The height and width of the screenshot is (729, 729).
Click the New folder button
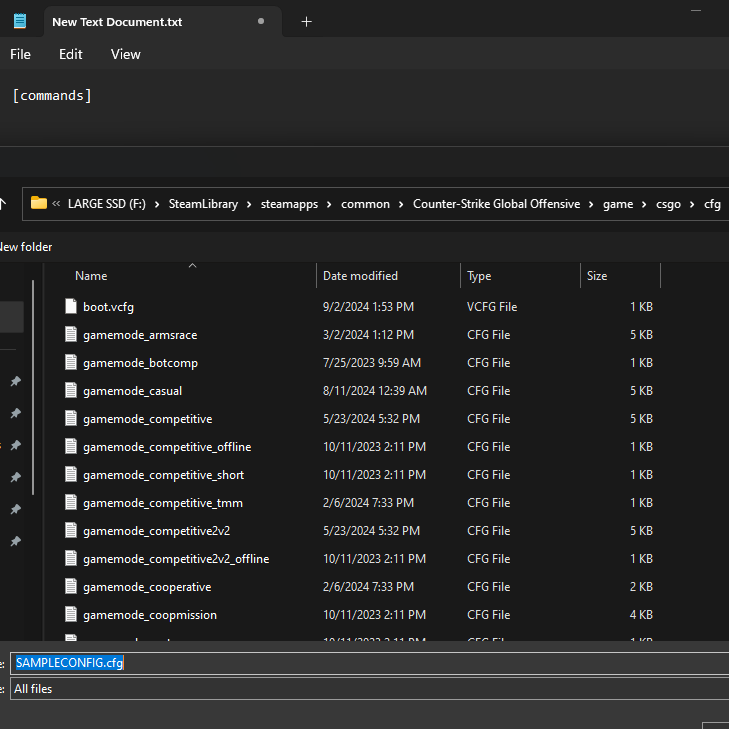26,247
